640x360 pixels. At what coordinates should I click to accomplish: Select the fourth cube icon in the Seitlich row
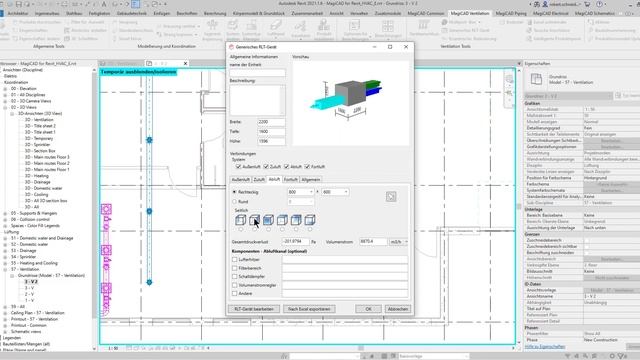click(x=282, y=220)
